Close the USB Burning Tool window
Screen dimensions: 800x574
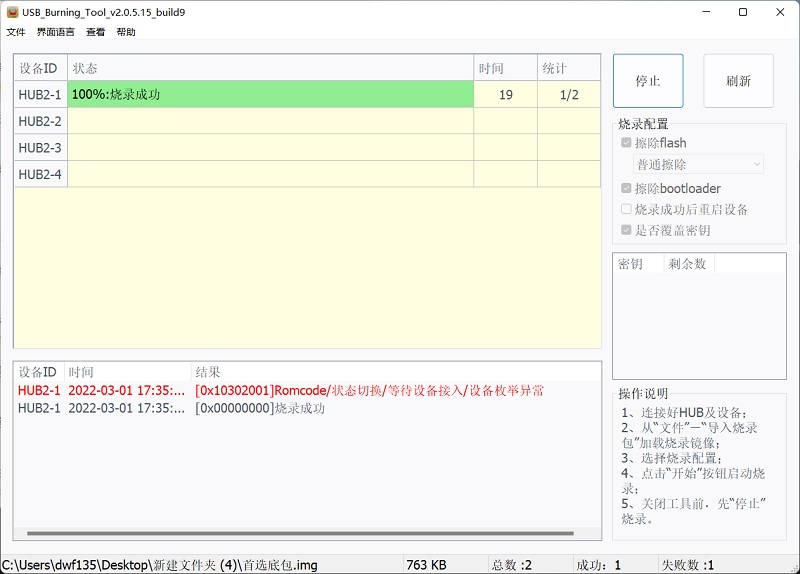(x=780, y=12)
